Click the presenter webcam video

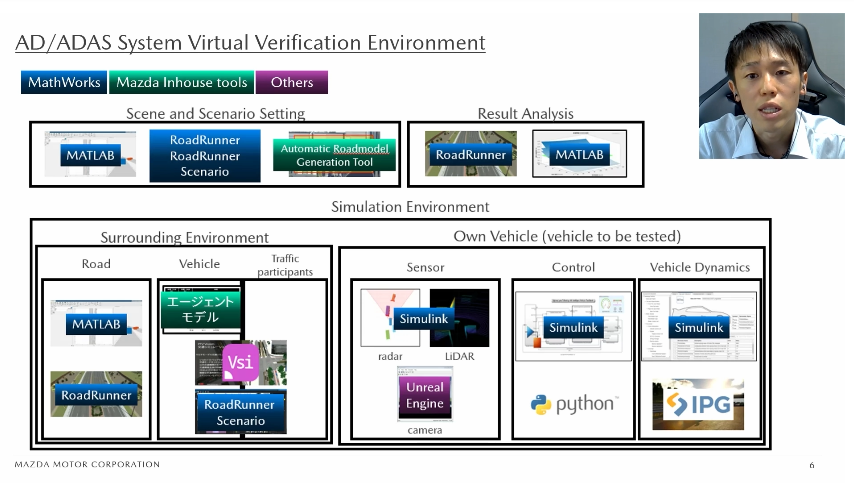pyautogui.click(x=772, y=86)
